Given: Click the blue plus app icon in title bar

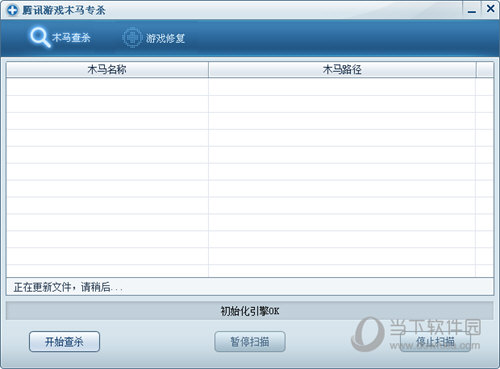Looking at the screenshot, I should 12,10.
